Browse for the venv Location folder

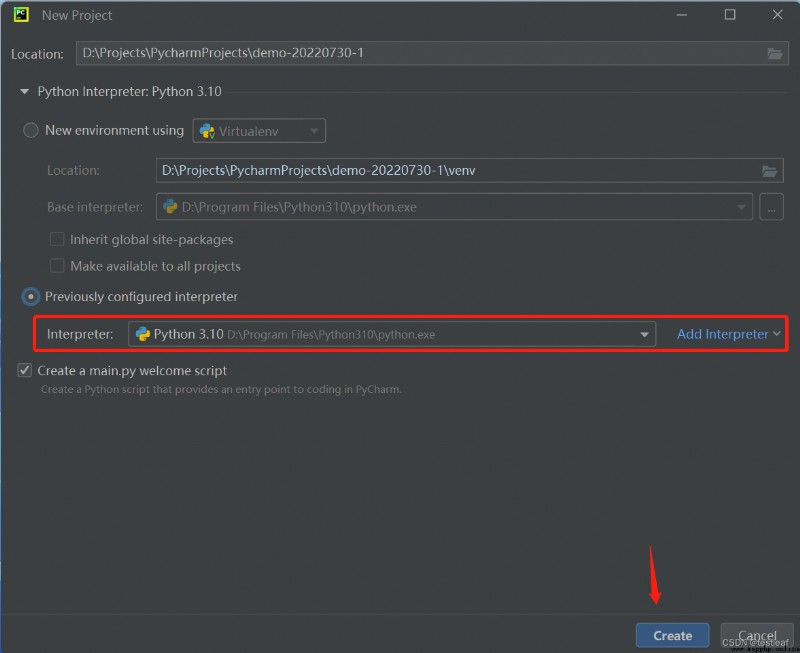[769, 171]
